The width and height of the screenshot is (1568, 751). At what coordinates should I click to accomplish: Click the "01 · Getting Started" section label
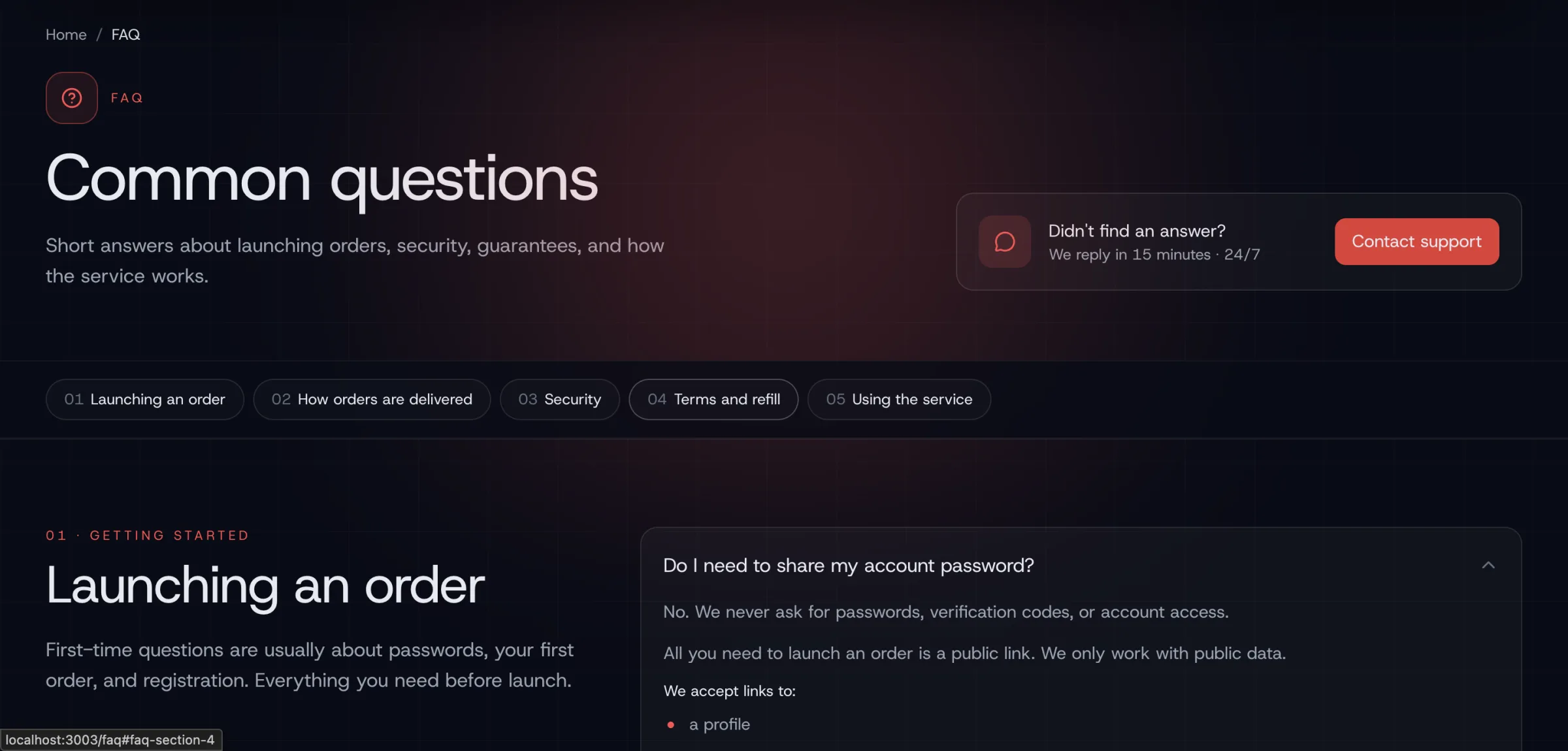[x=147, y=535]
